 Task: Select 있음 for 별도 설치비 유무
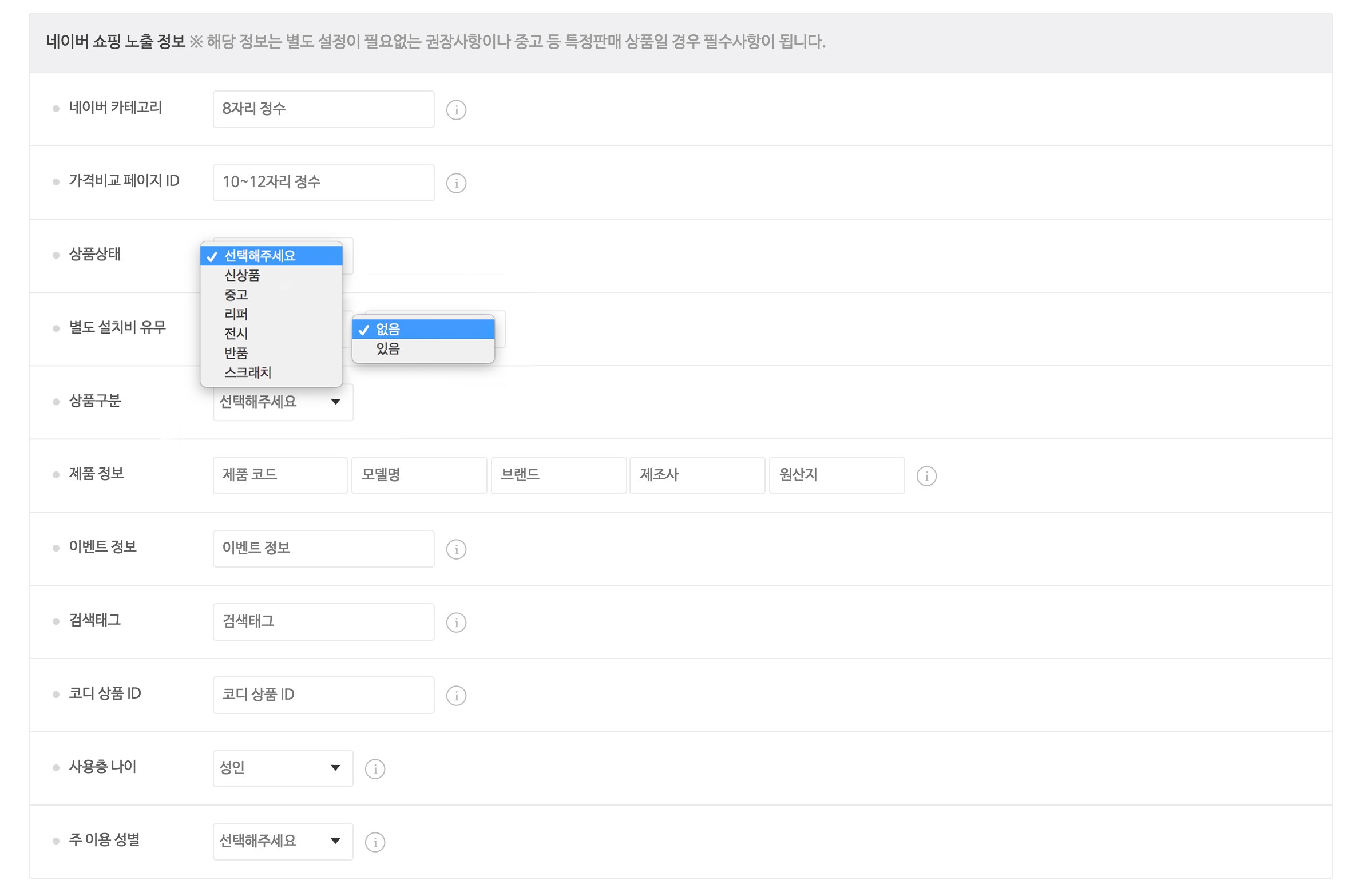click(423, 348)
